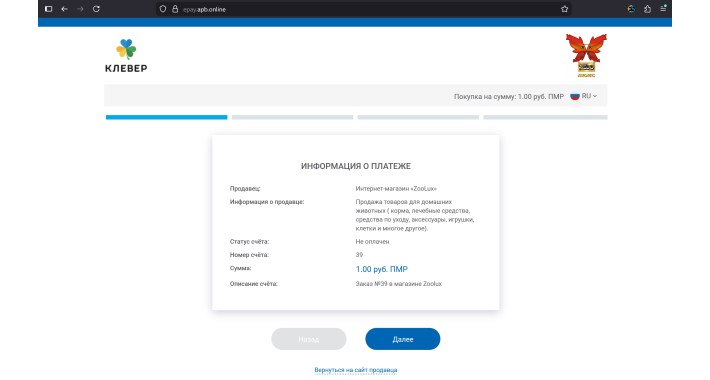The width and height of the screenshot is (710, 380).
Task: Click the ZooLux butterfly merchant logo
Action: (x=586, y=55)
